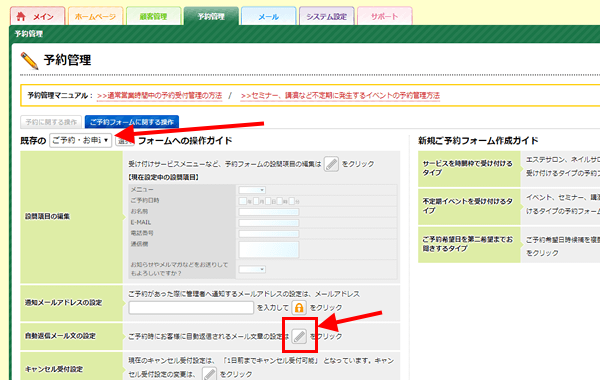Image resolution: width=600 pixels, height=380 pixels.
Task: Go to the システム設定 tab
Action: [326, 16]
